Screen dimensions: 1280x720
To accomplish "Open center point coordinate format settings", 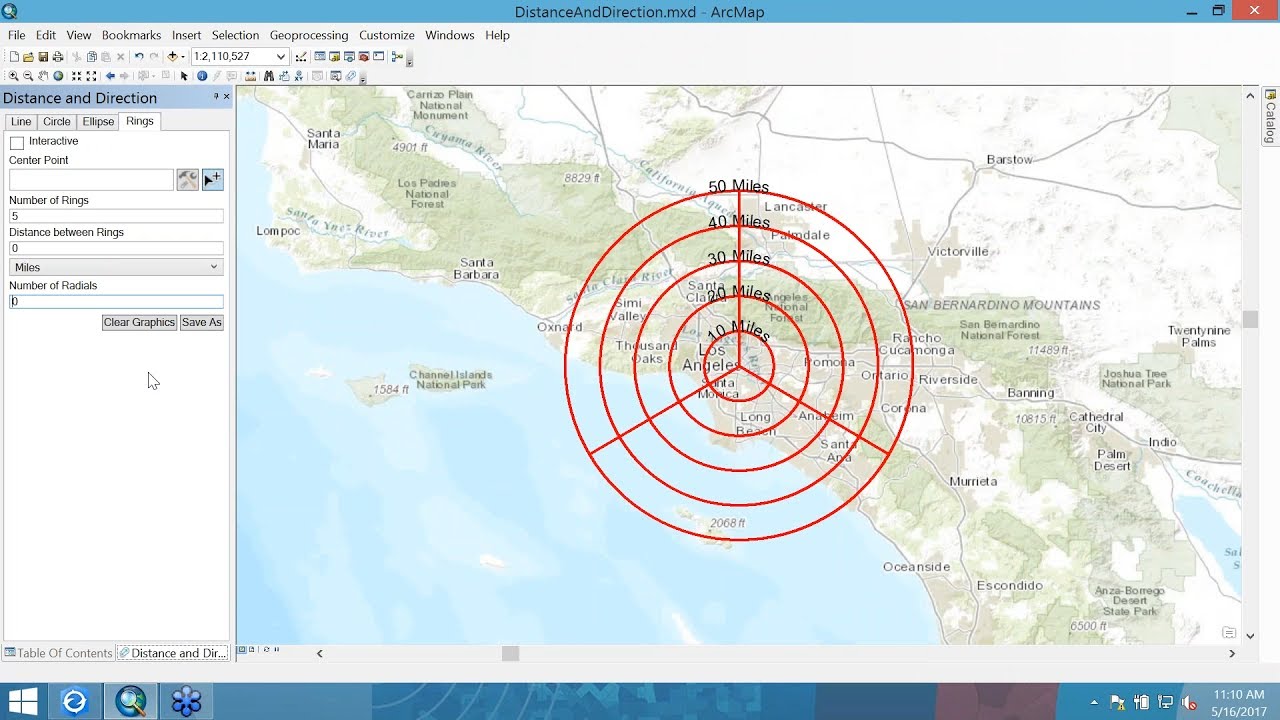I will click(x=188, y=180).
